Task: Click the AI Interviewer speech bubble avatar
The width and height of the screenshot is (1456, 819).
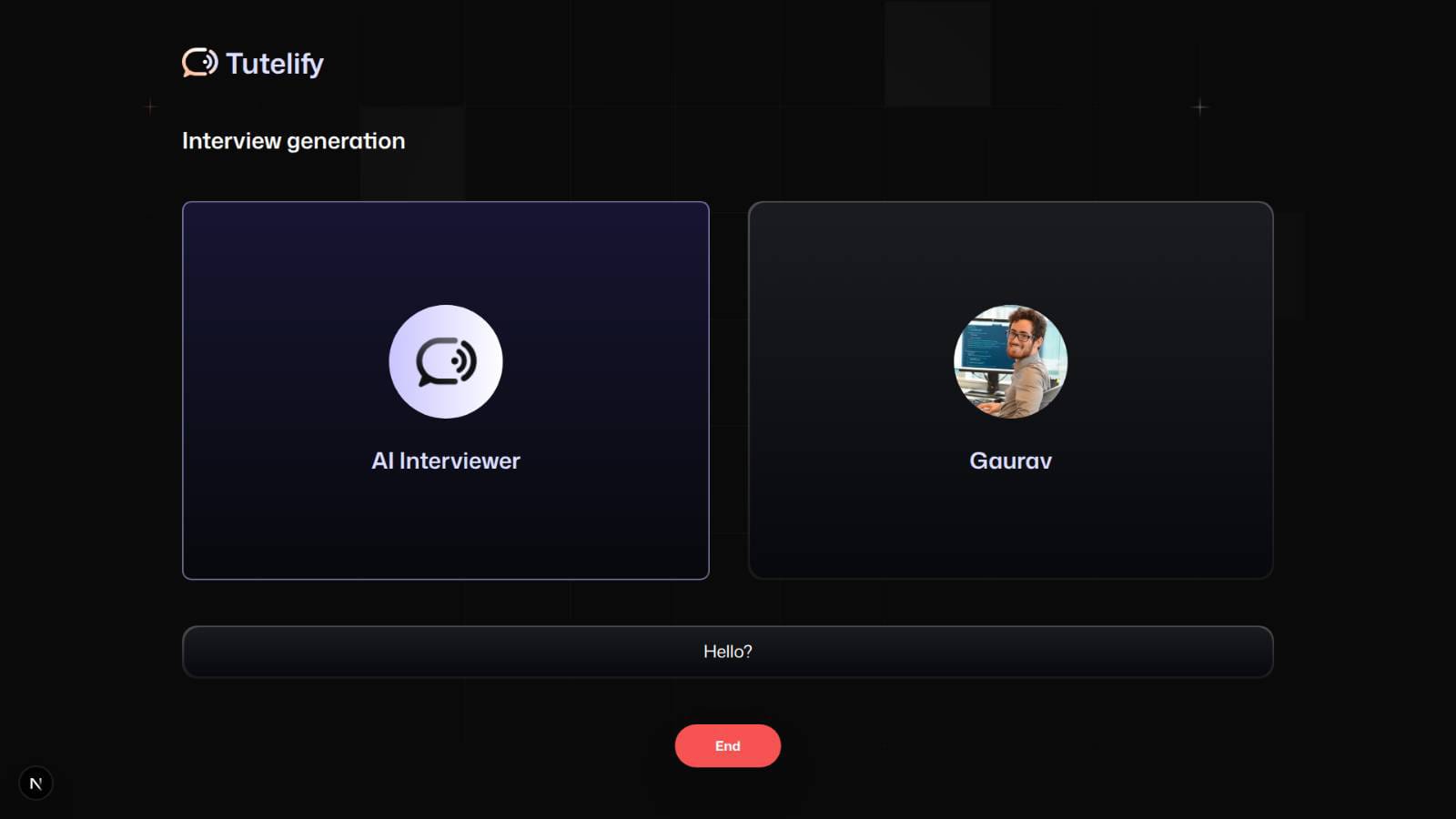Action: (x=446, y=361)
